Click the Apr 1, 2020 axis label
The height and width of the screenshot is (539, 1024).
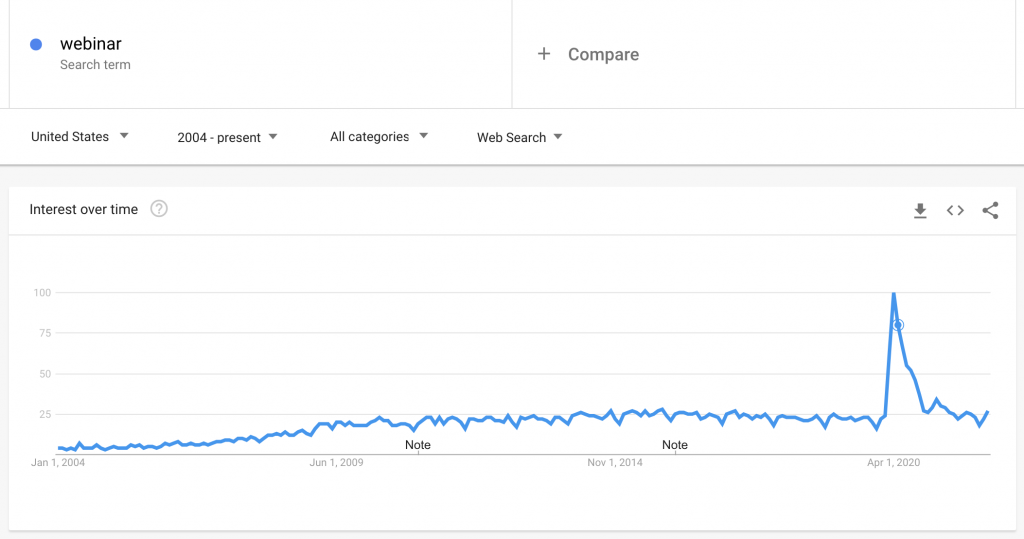click(893, 463)
